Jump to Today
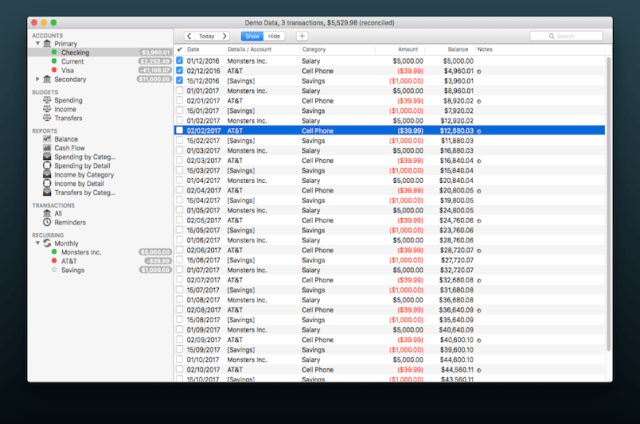 pos(207,36)
